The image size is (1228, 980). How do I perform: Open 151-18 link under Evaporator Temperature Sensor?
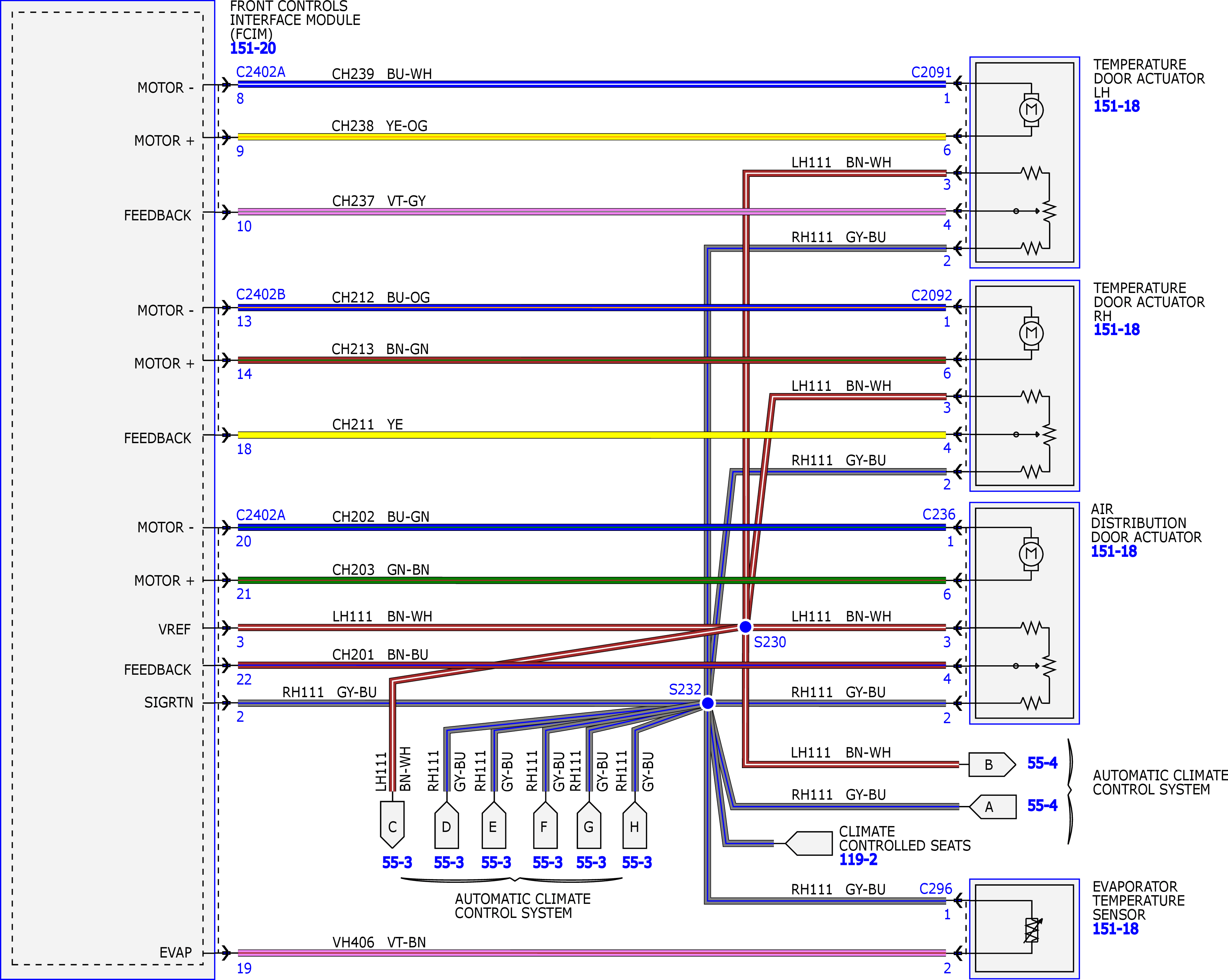point(1115,929)
